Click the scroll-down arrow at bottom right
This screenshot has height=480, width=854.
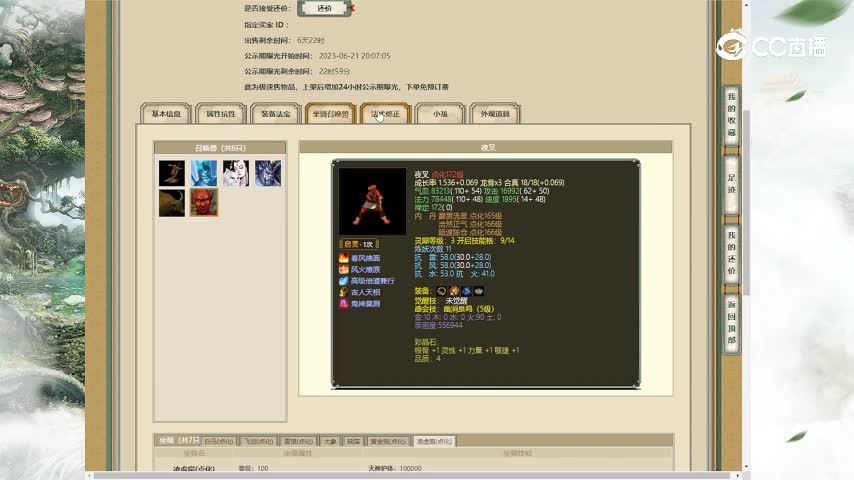(x=747, y=467)
